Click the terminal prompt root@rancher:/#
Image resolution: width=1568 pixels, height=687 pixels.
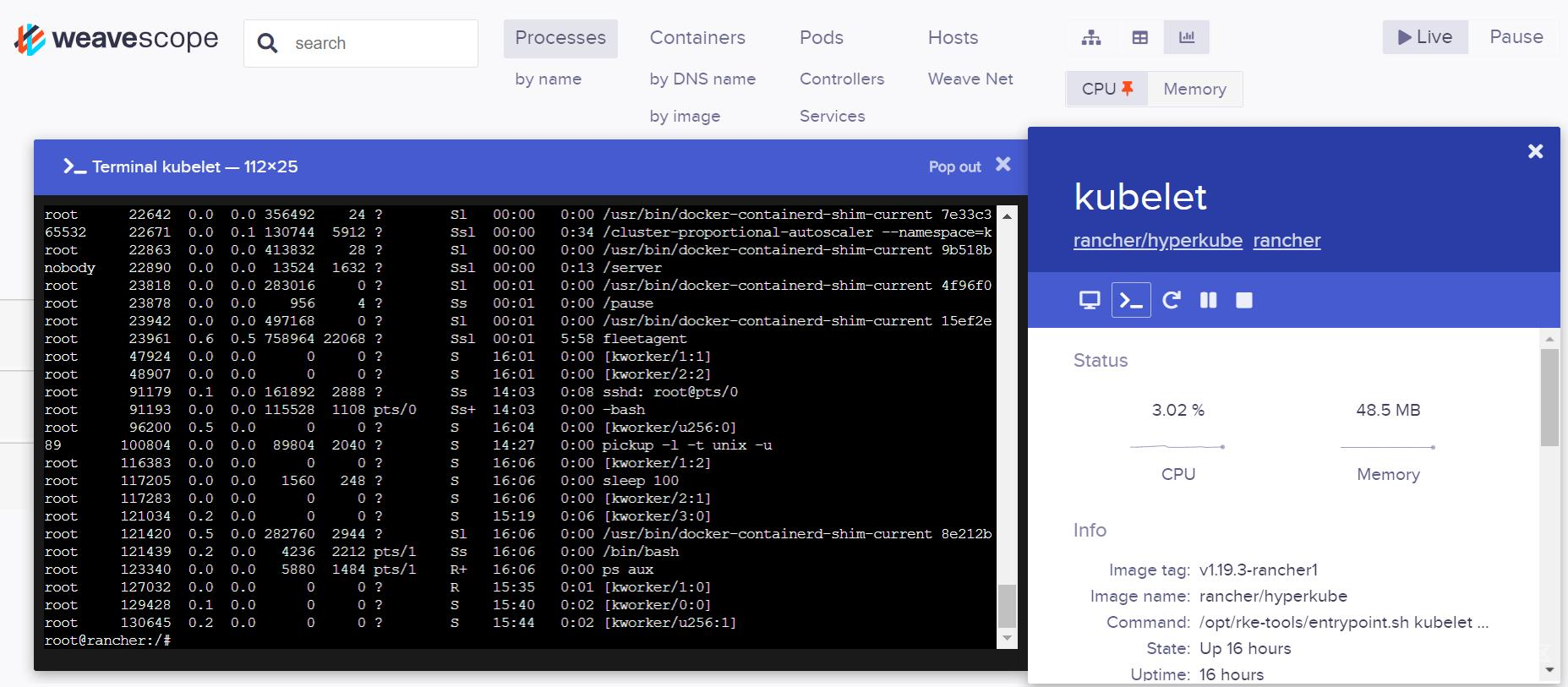click(108, 641)
